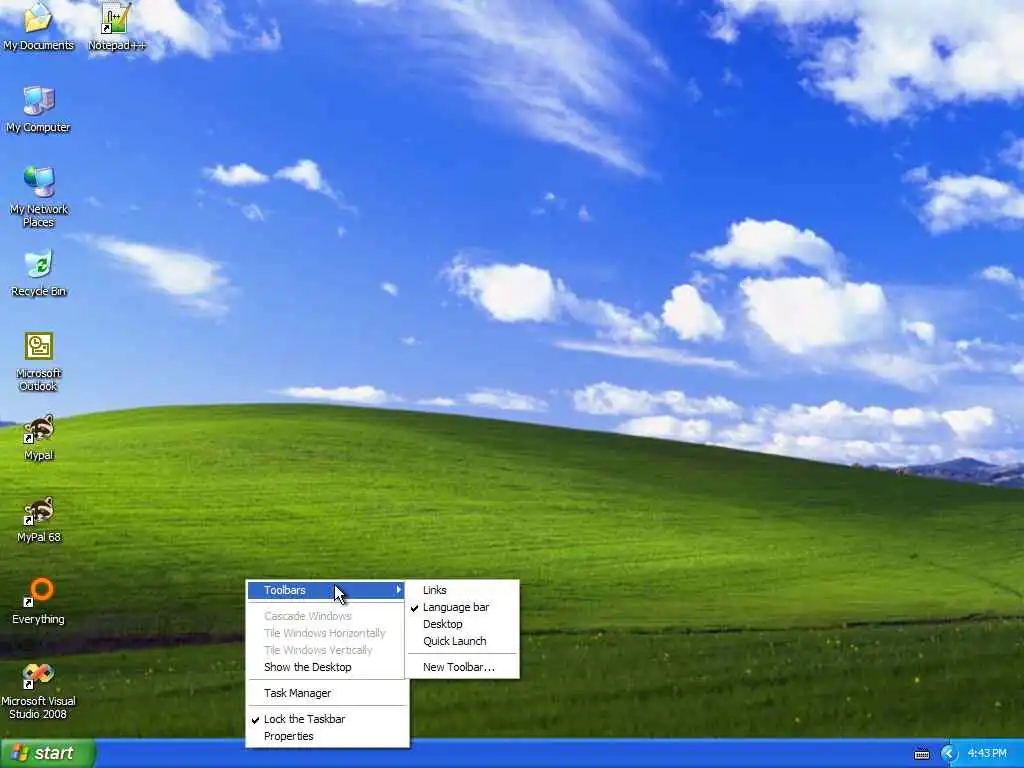Image resolution: width=1024 pixels, height=768 pixels.
Task: Select the Notepad++ desktop shortcut
Action: click(x=117, y=25)
